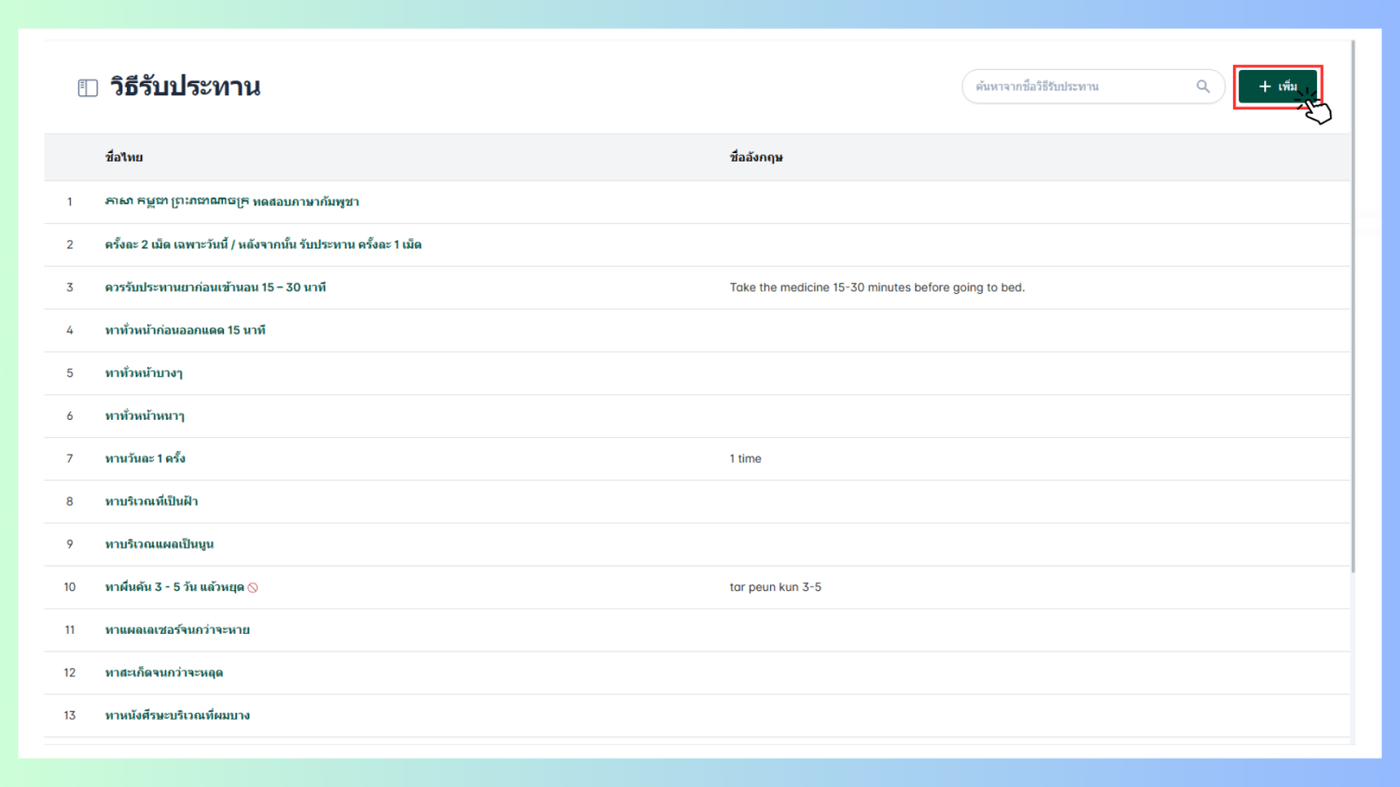Click the เพิ่ม add button
This screenshot has width=1400, height=787.
[1278, 87]
